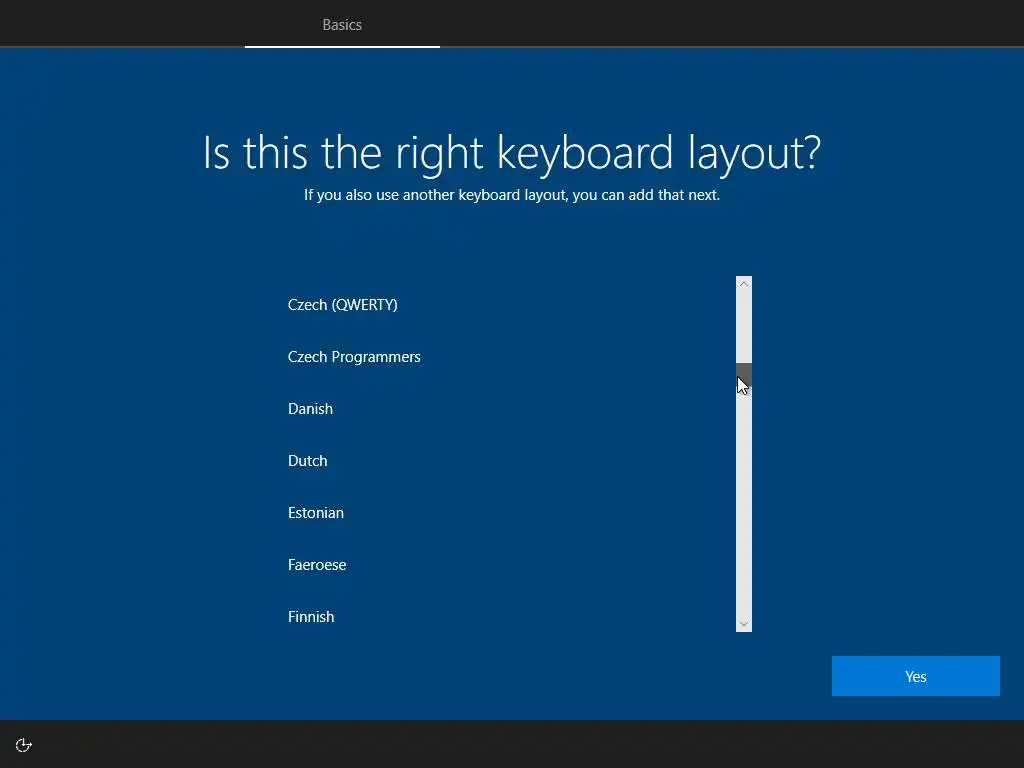This screenshot has height=768, width=1024.
Task: Select Czech (QWERTY) keyboard layout
Action: point(504,304)
